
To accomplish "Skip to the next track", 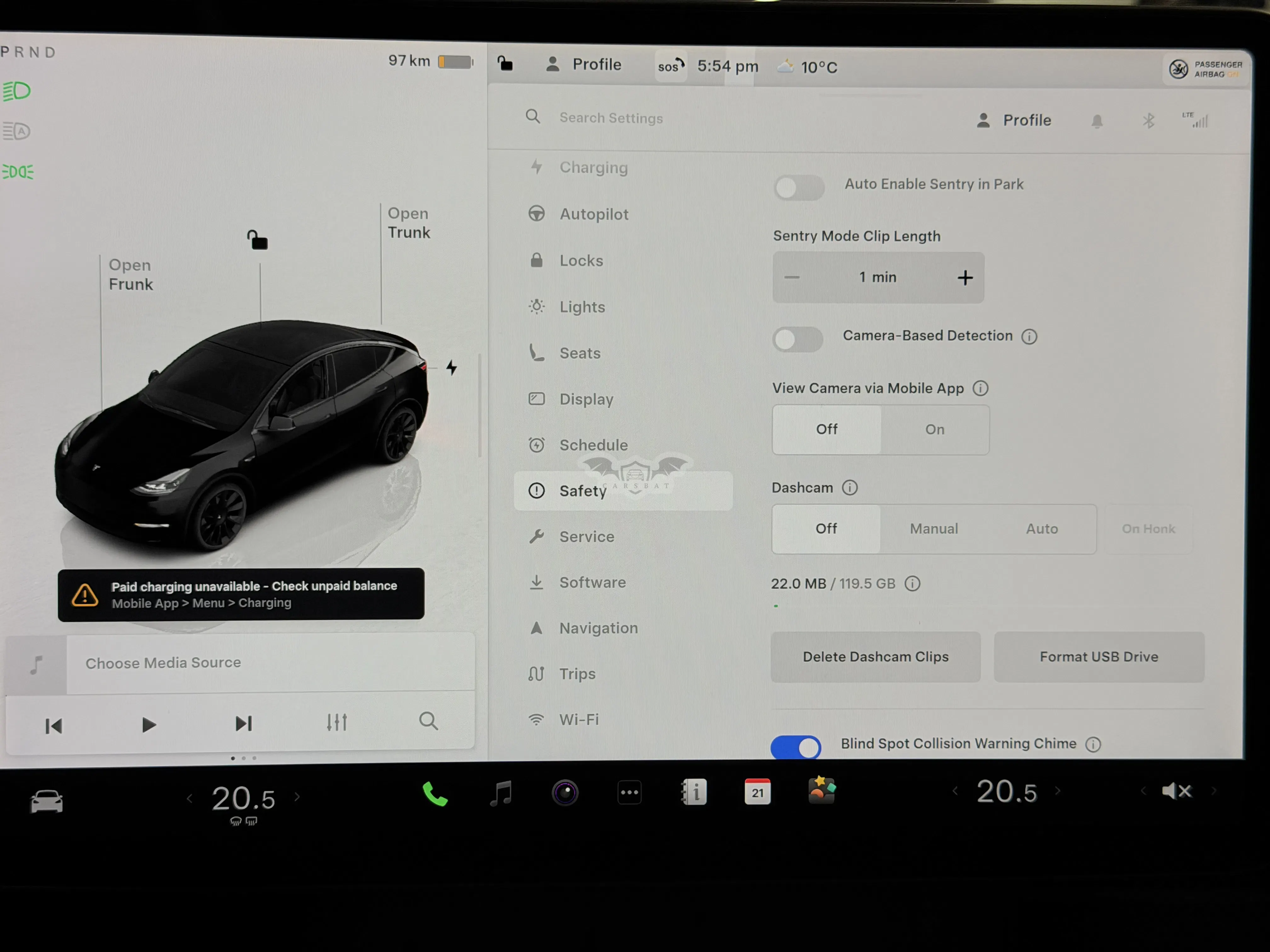I will point(243,724).
